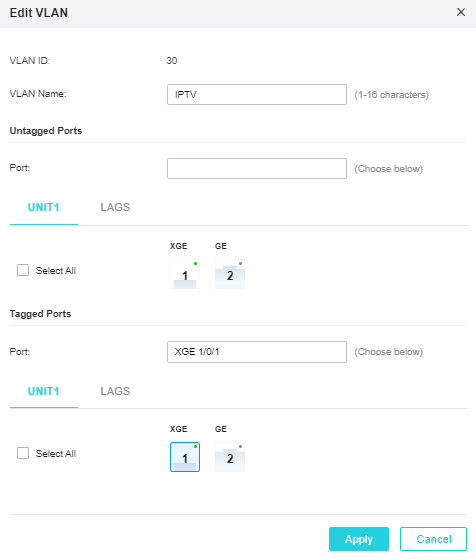This screenshot has width=476, height=560.
Task: Focus the VLAN Name field containing IPTV
Action: pyautogui.click(x=257, y=94)
